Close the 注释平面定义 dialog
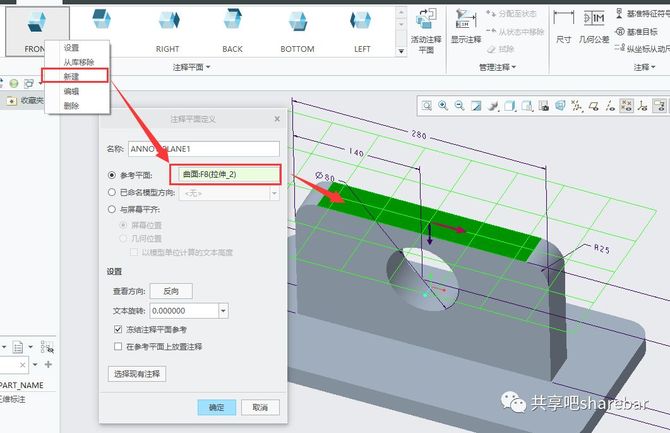The width and height of the screenshot is (670, 433). [x=277, y=119]
